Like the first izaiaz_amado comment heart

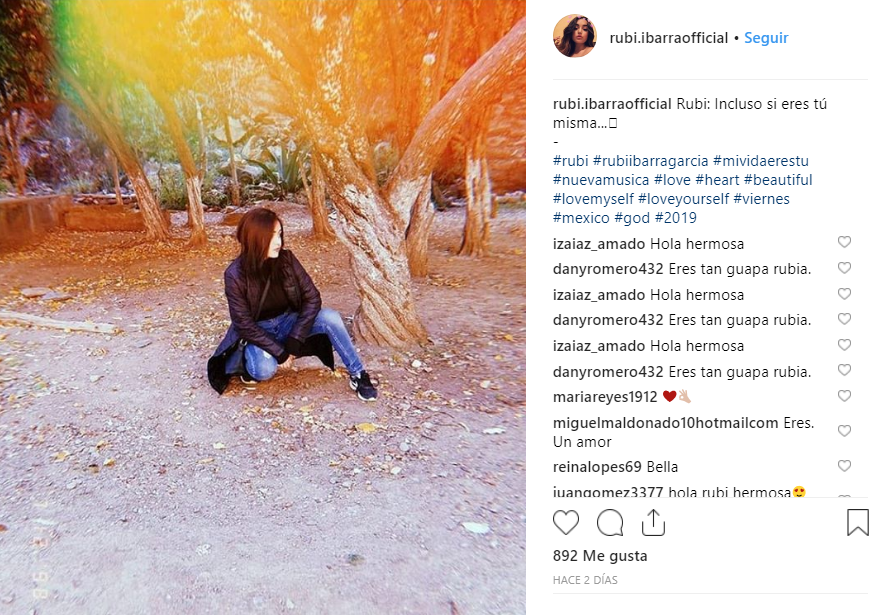click(844, 242)
